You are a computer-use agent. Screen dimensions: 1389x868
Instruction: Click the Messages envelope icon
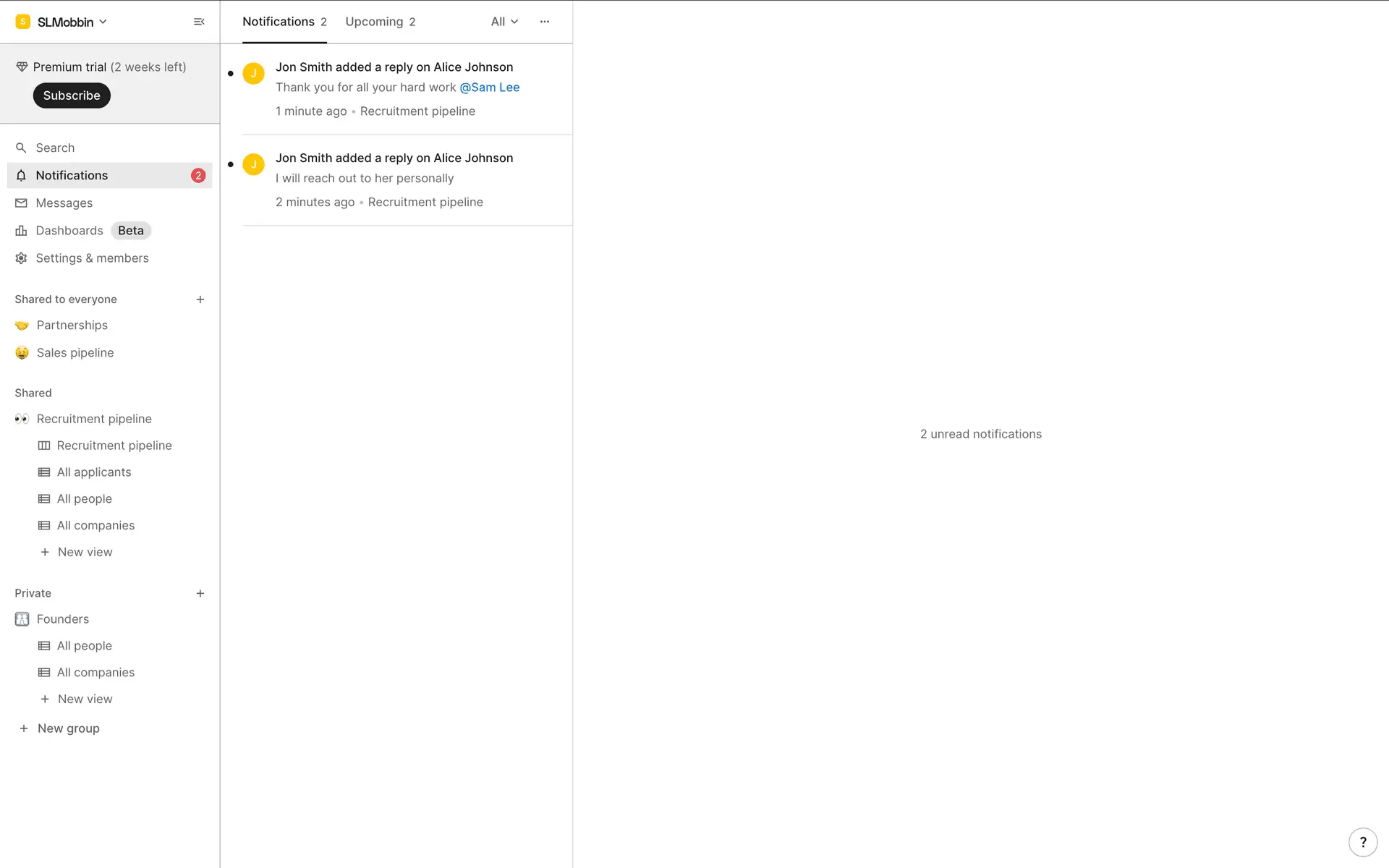pos(21,203)
